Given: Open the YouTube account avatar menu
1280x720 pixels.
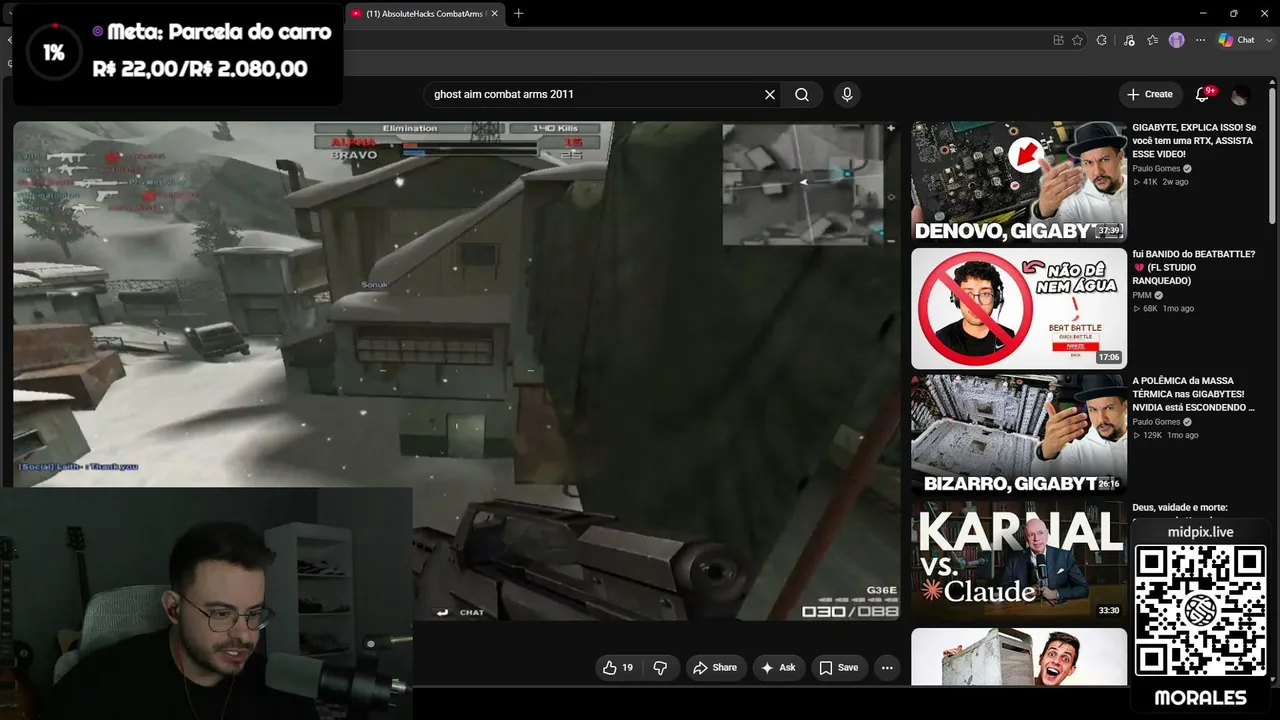Looking at the screenshot, I should click(1240, 95).
